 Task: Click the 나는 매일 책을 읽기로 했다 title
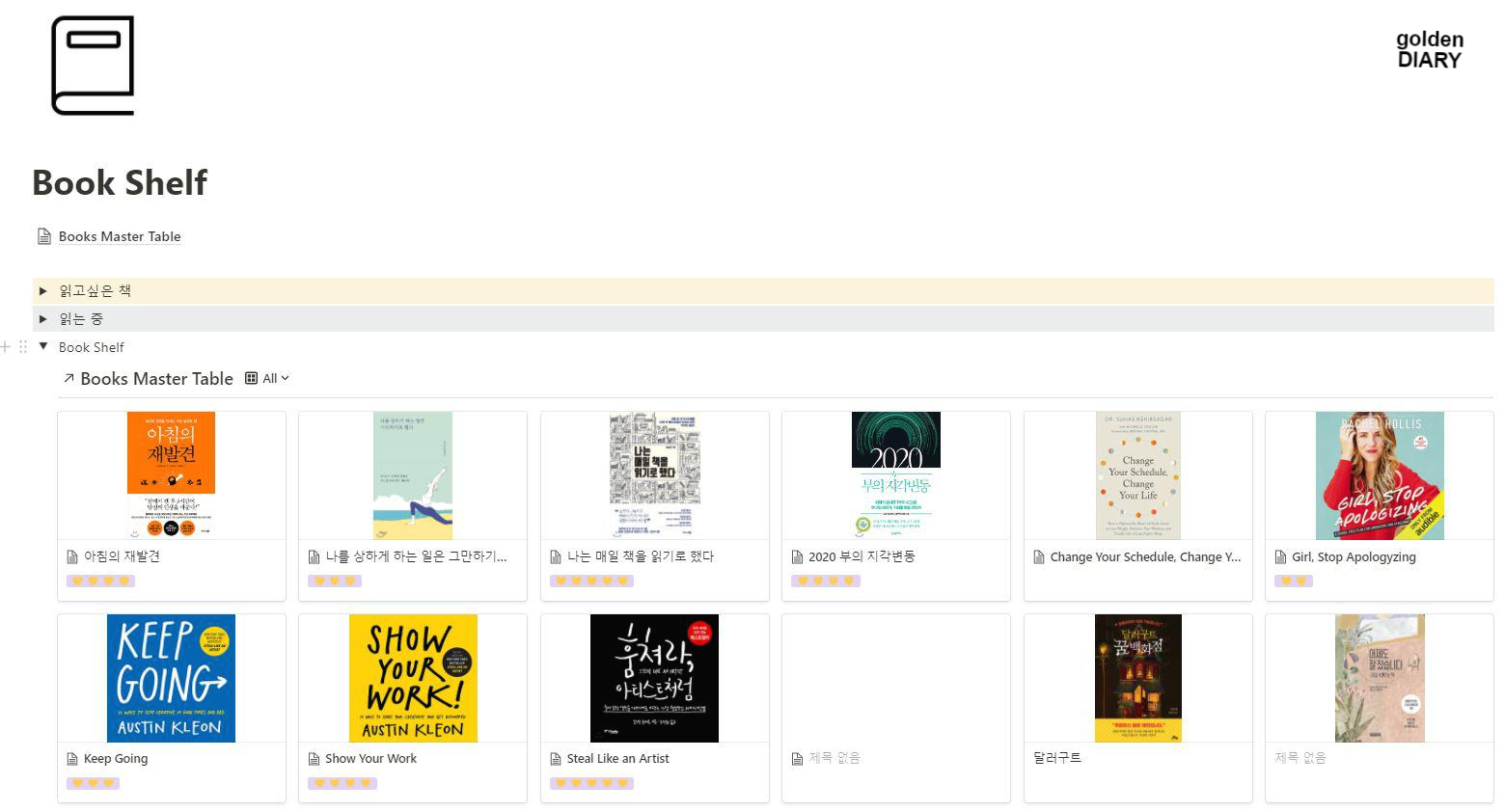tap(641, 556)
